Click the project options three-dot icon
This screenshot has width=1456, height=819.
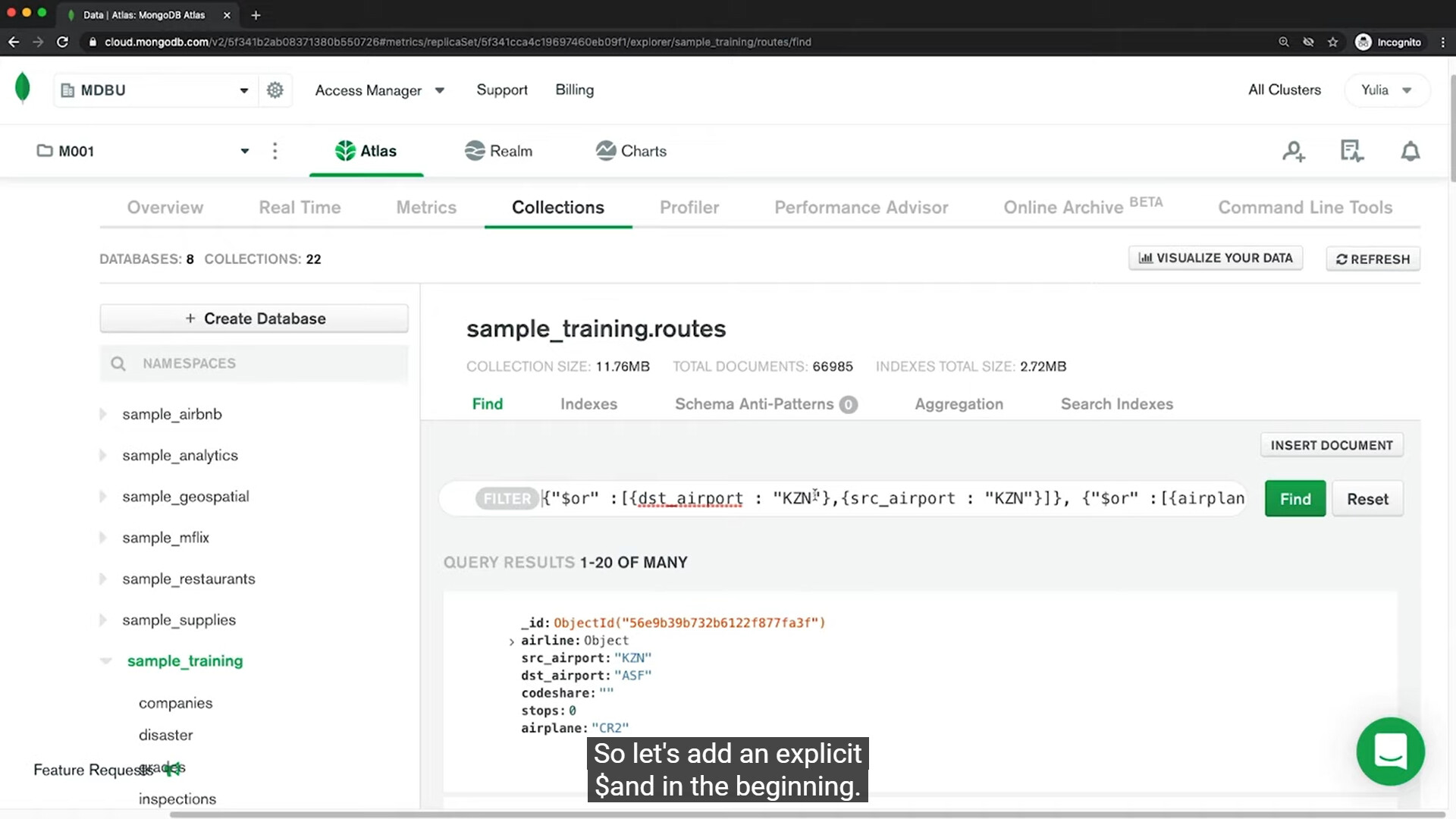275,151
